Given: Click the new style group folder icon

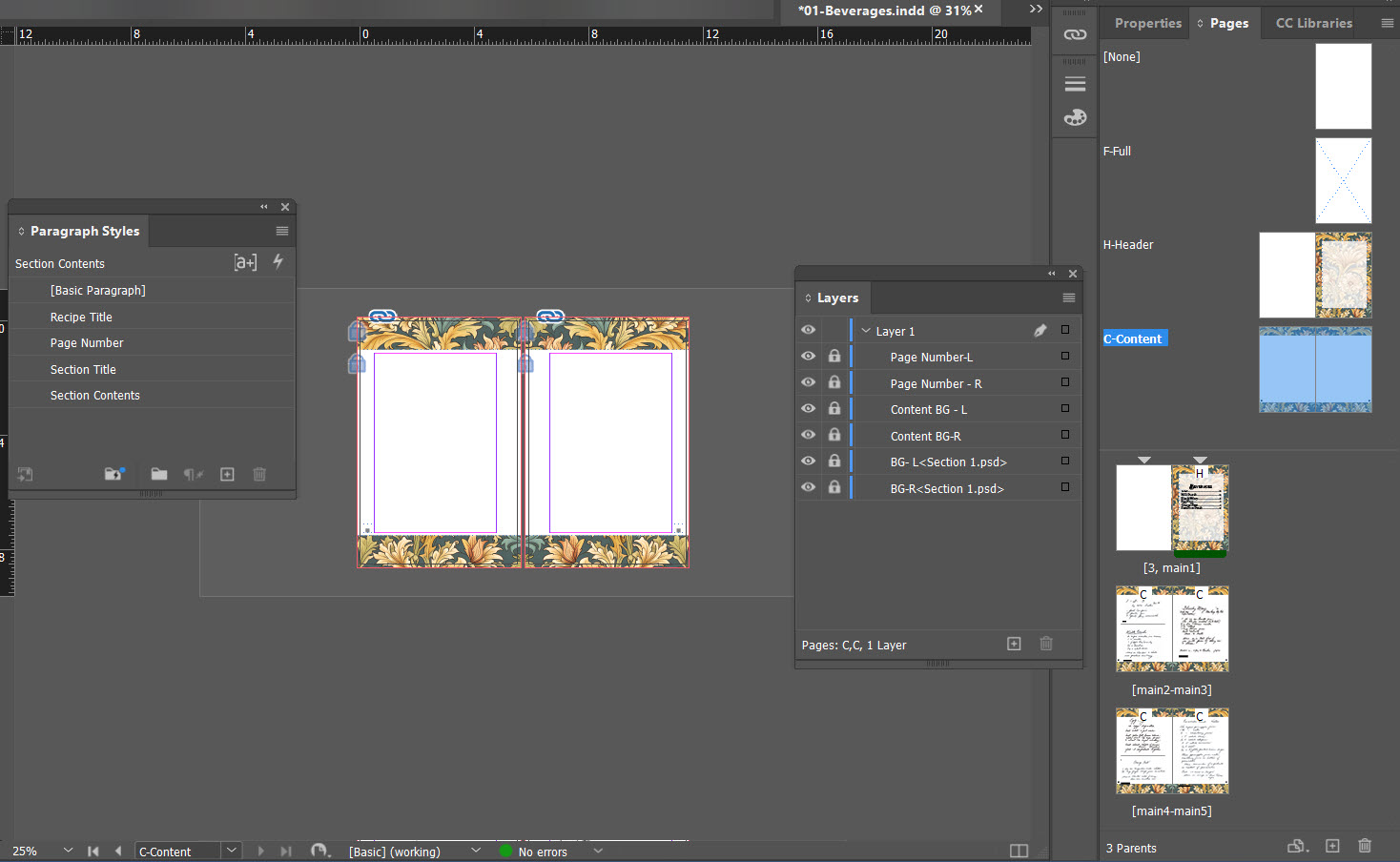Looking at the screenshot, I should pos(159,474).
